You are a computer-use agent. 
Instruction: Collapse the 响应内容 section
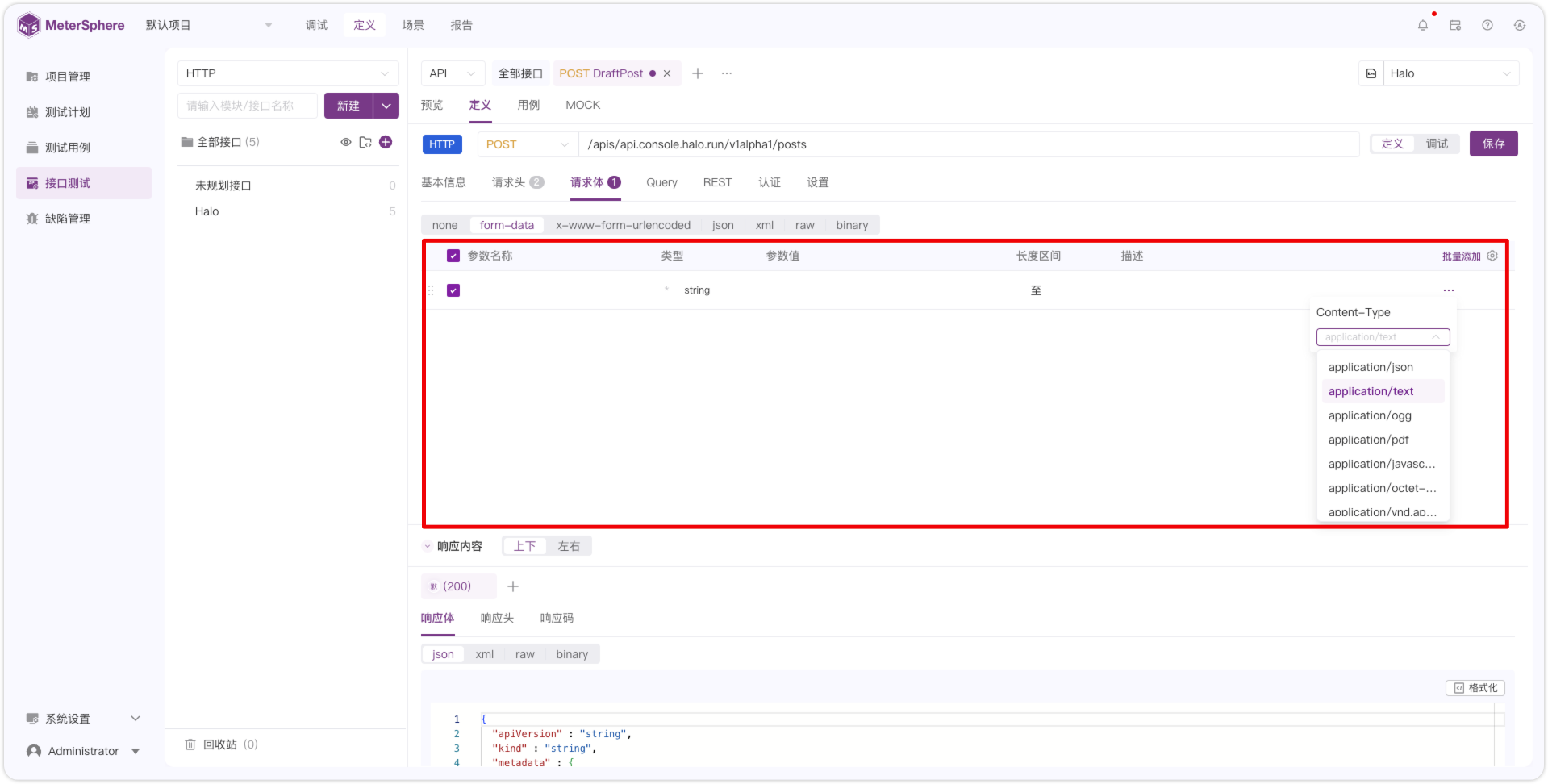428,546
